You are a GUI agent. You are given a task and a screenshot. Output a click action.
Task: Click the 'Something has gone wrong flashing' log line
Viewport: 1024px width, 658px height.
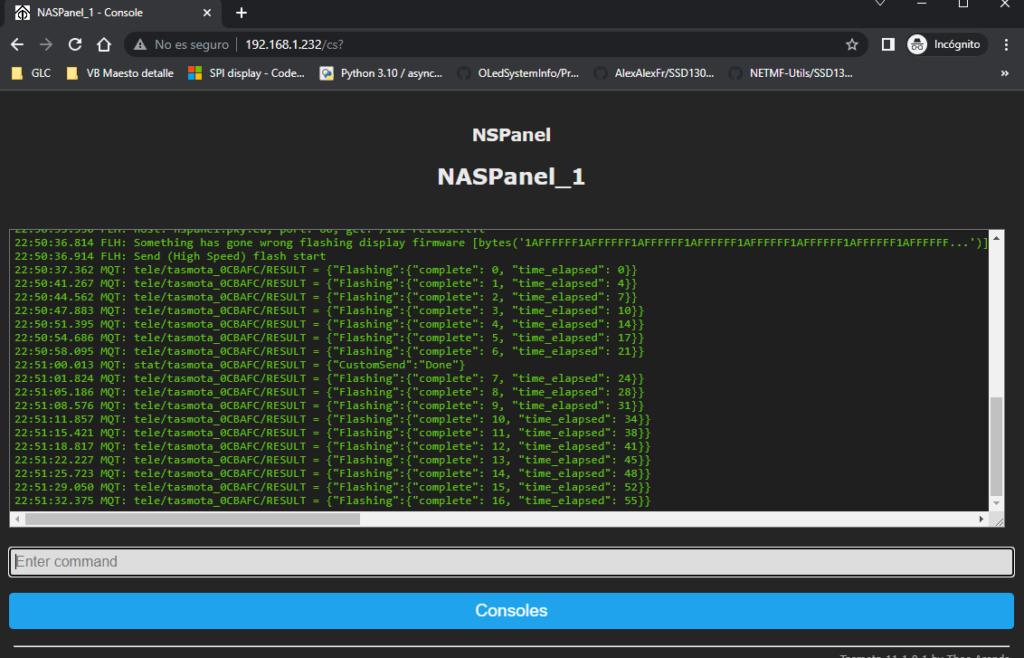502,242
